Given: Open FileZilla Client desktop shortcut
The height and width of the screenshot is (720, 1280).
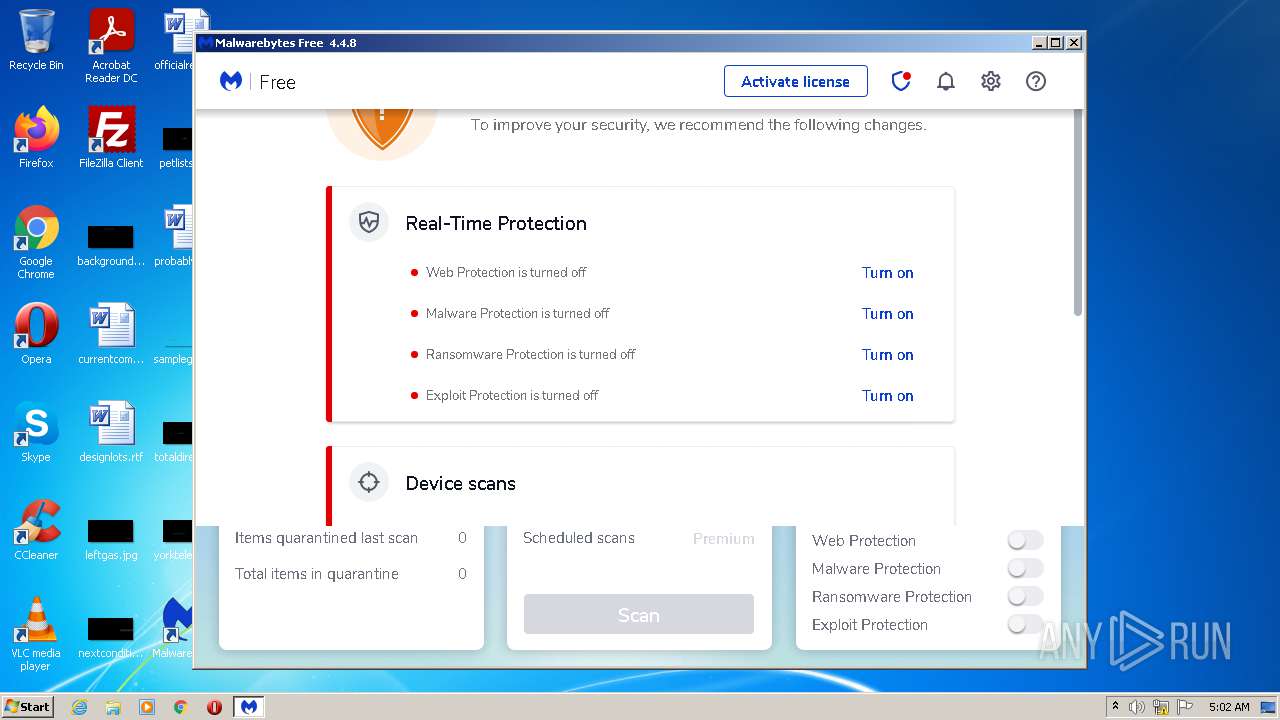Looking at the screenshot, I should (x=111, y=137).
